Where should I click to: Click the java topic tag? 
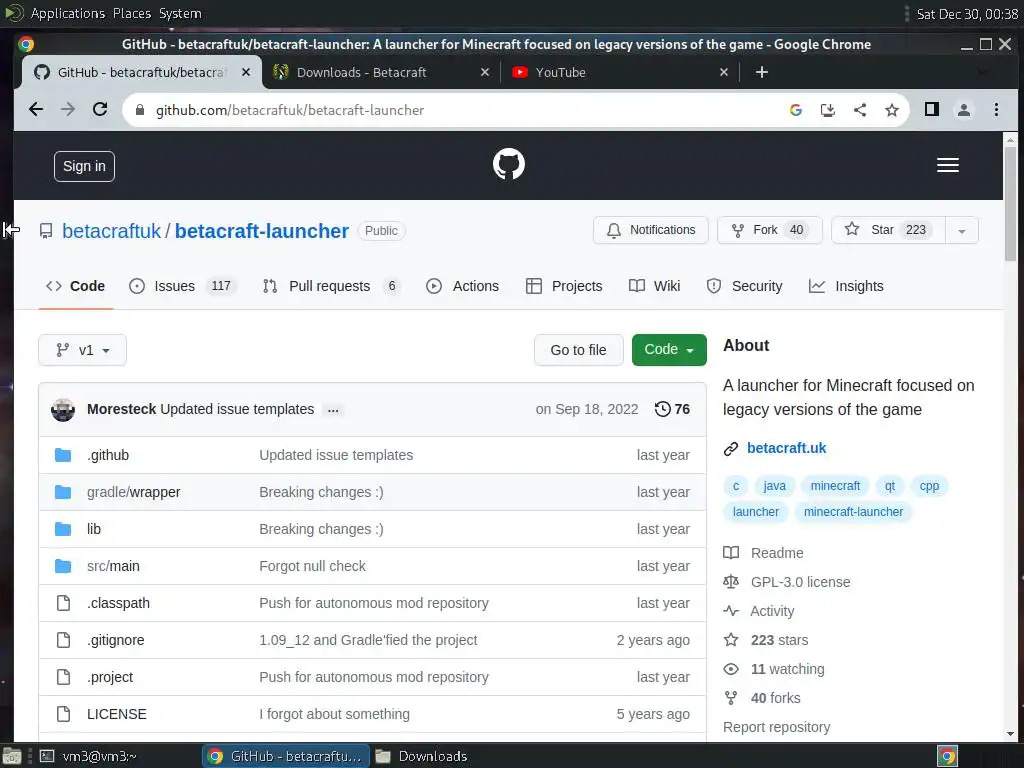(775, 486)
